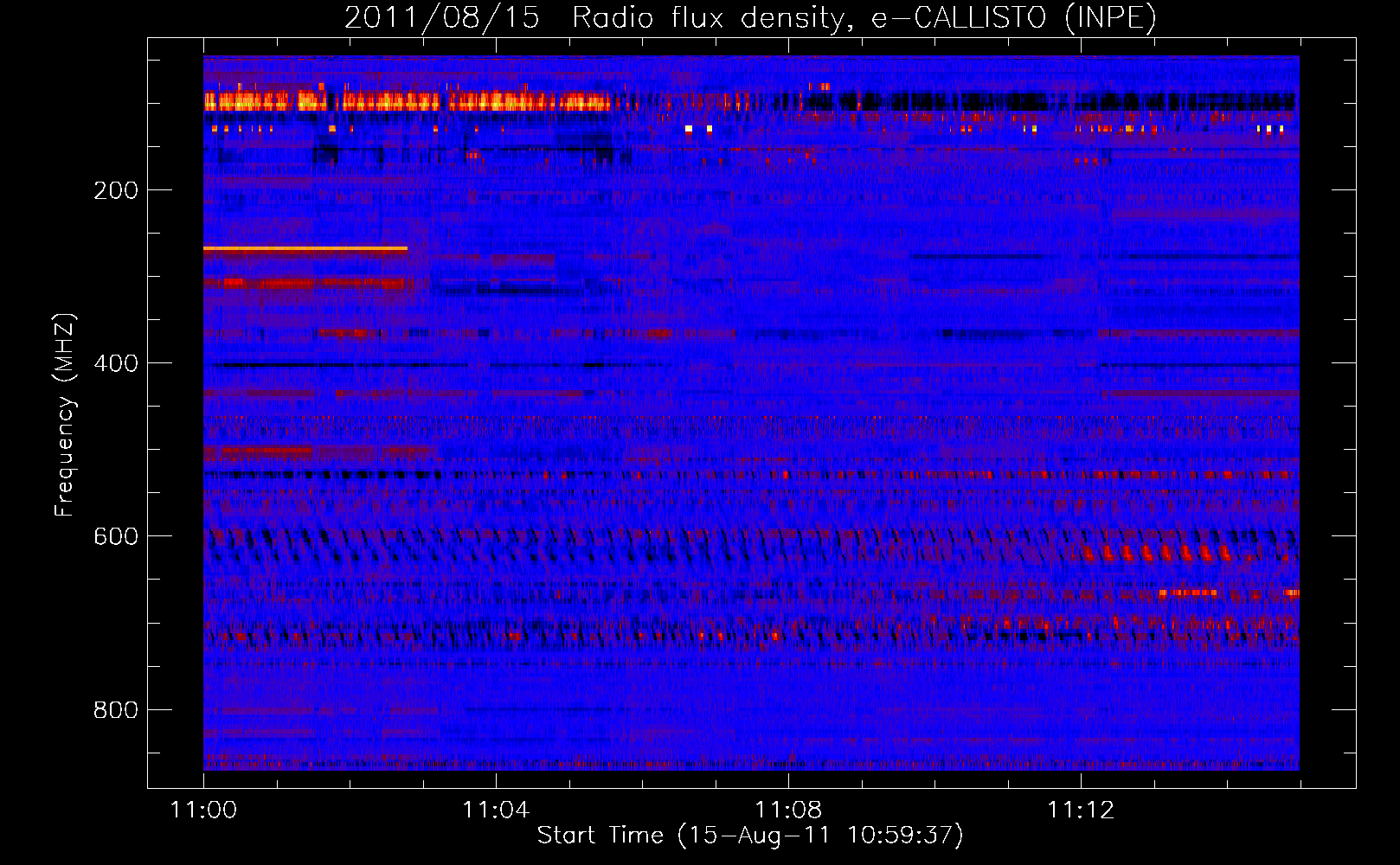
Task: Click the '800' frequency tick label
Action: (116, 710)
